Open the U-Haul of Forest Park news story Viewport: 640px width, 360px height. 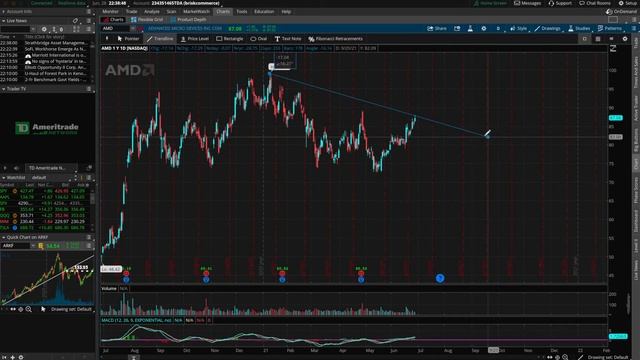pyautogui.click(x=55, y=73)
